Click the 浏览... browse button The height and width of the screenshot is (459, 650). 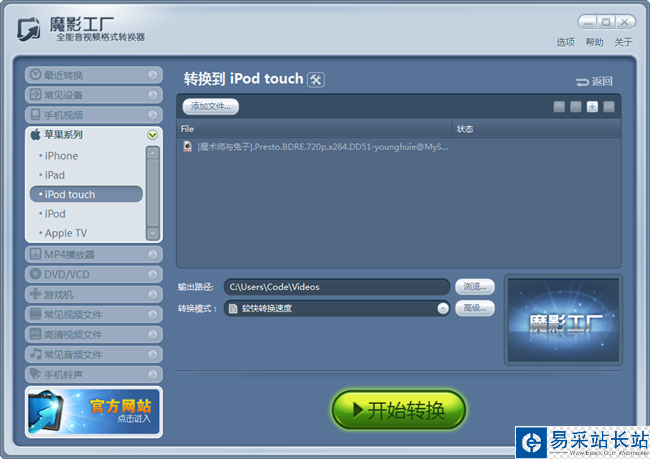coord(475,286)
